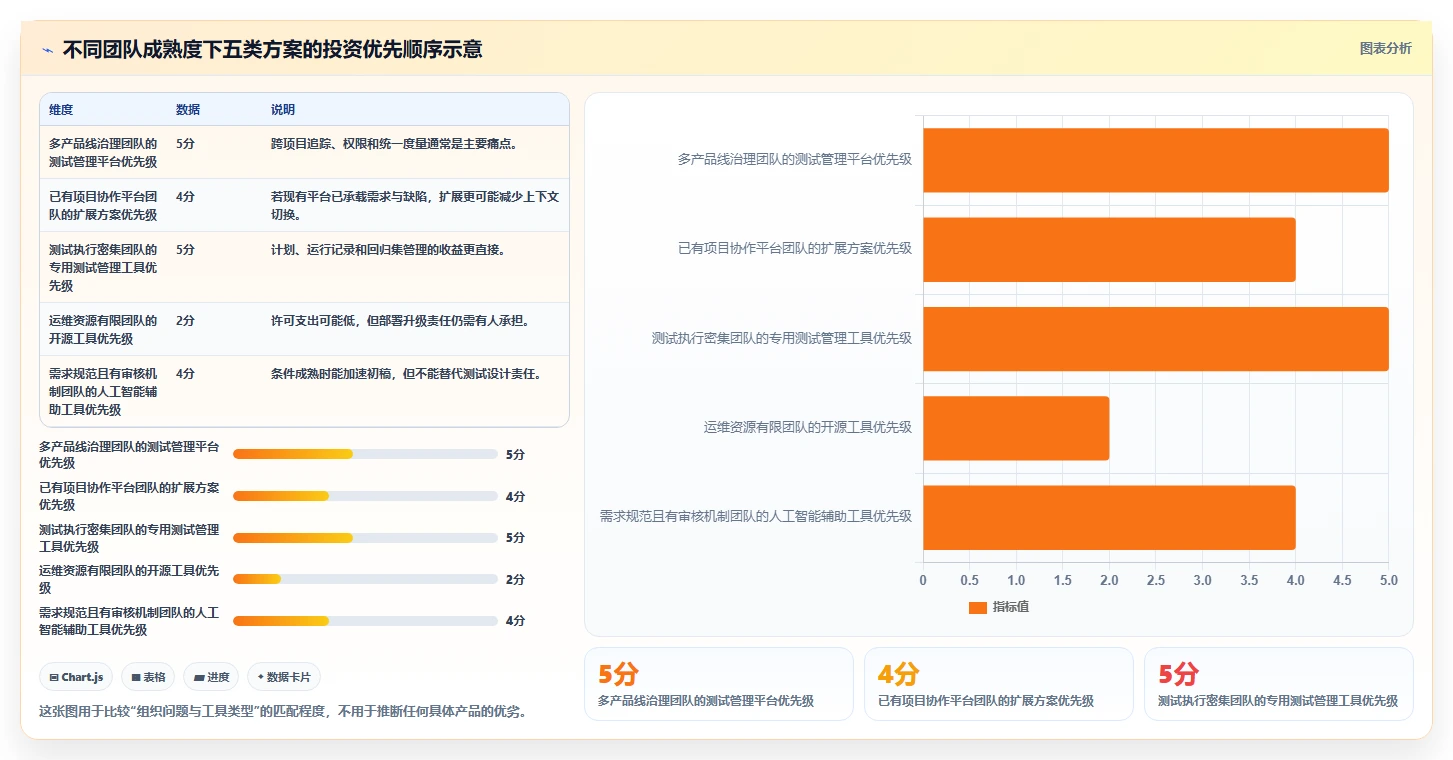
Task: Click the chart bar for 需求规范且有审核机制团队的人工智能辅助工具优先级
Action: pyautogui.click(x=1109, y=517)
